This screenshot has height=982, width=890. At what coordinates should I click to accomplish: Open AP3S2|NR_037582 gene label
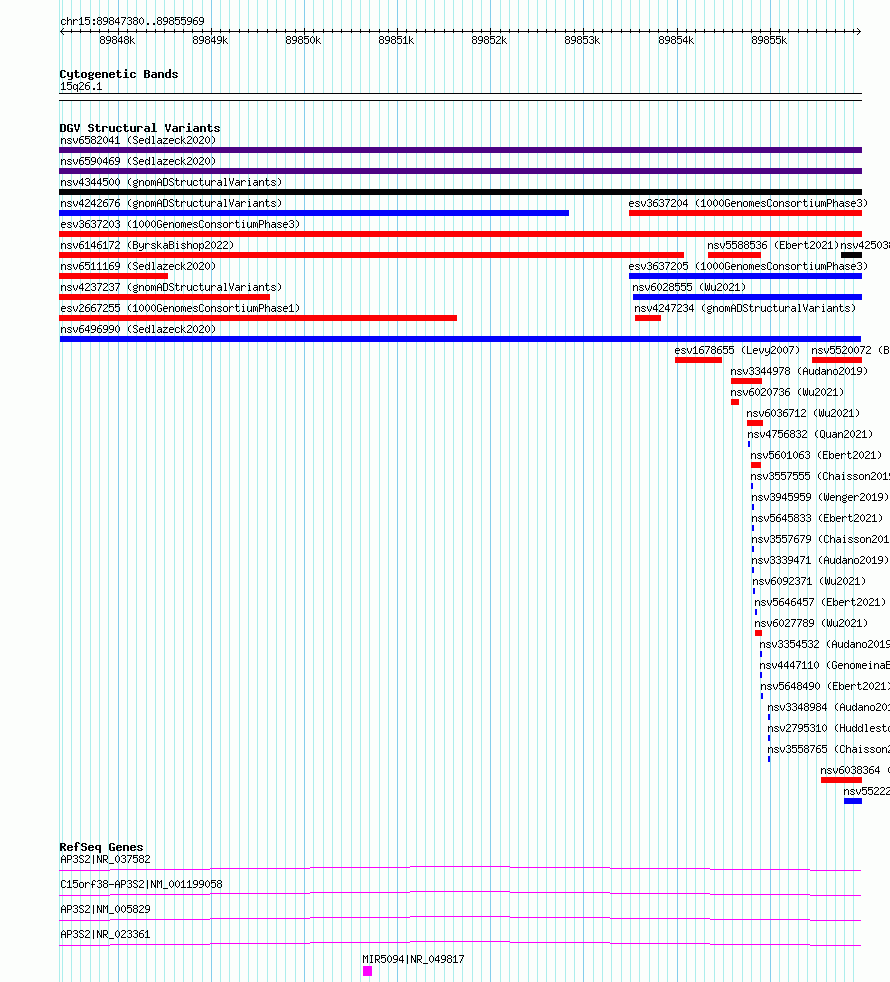[x=105, y=859]
